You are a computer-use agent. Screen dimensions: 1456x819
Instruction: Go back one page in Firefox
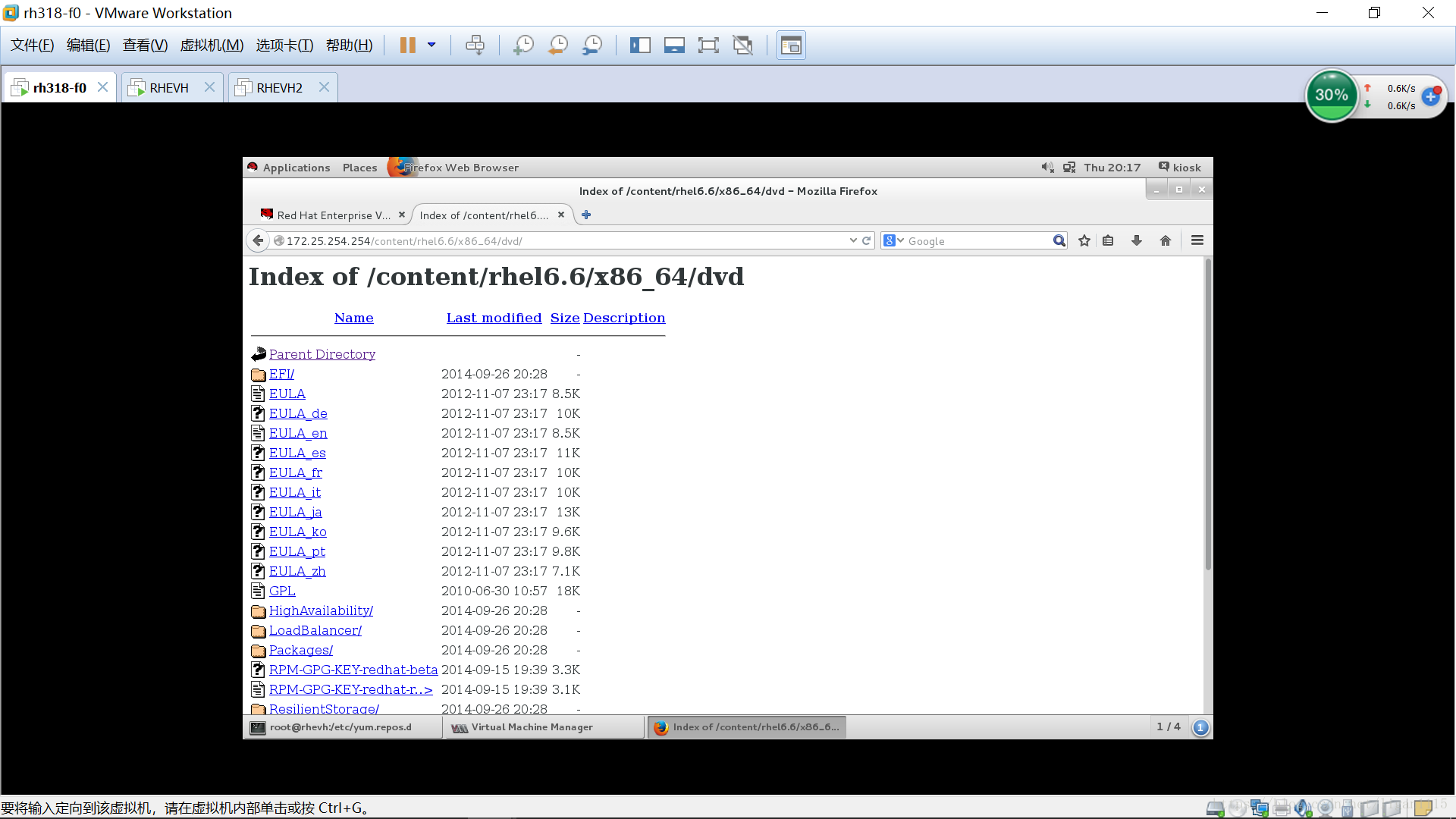click(x=258, y=240)
